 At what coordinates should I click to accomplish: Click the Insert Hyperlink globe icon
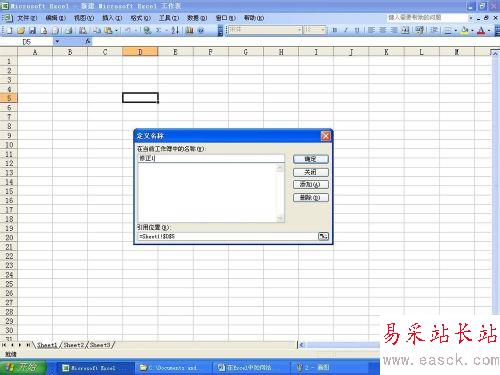tap(147, 31)
